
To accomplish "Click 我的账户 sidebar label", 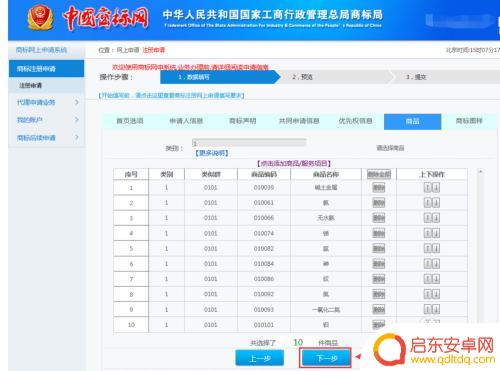I will [30, 120].
